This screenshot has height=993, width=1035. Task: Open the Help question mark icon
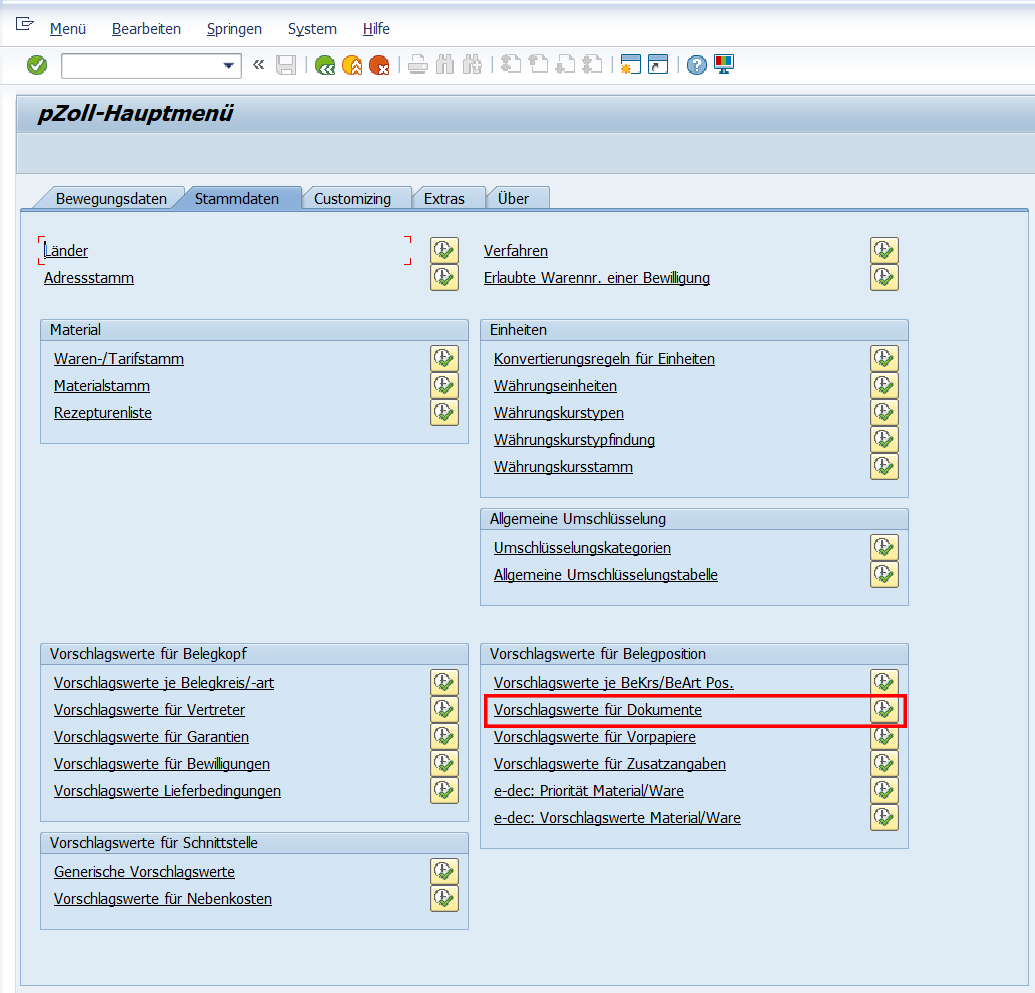coord(697,66)
